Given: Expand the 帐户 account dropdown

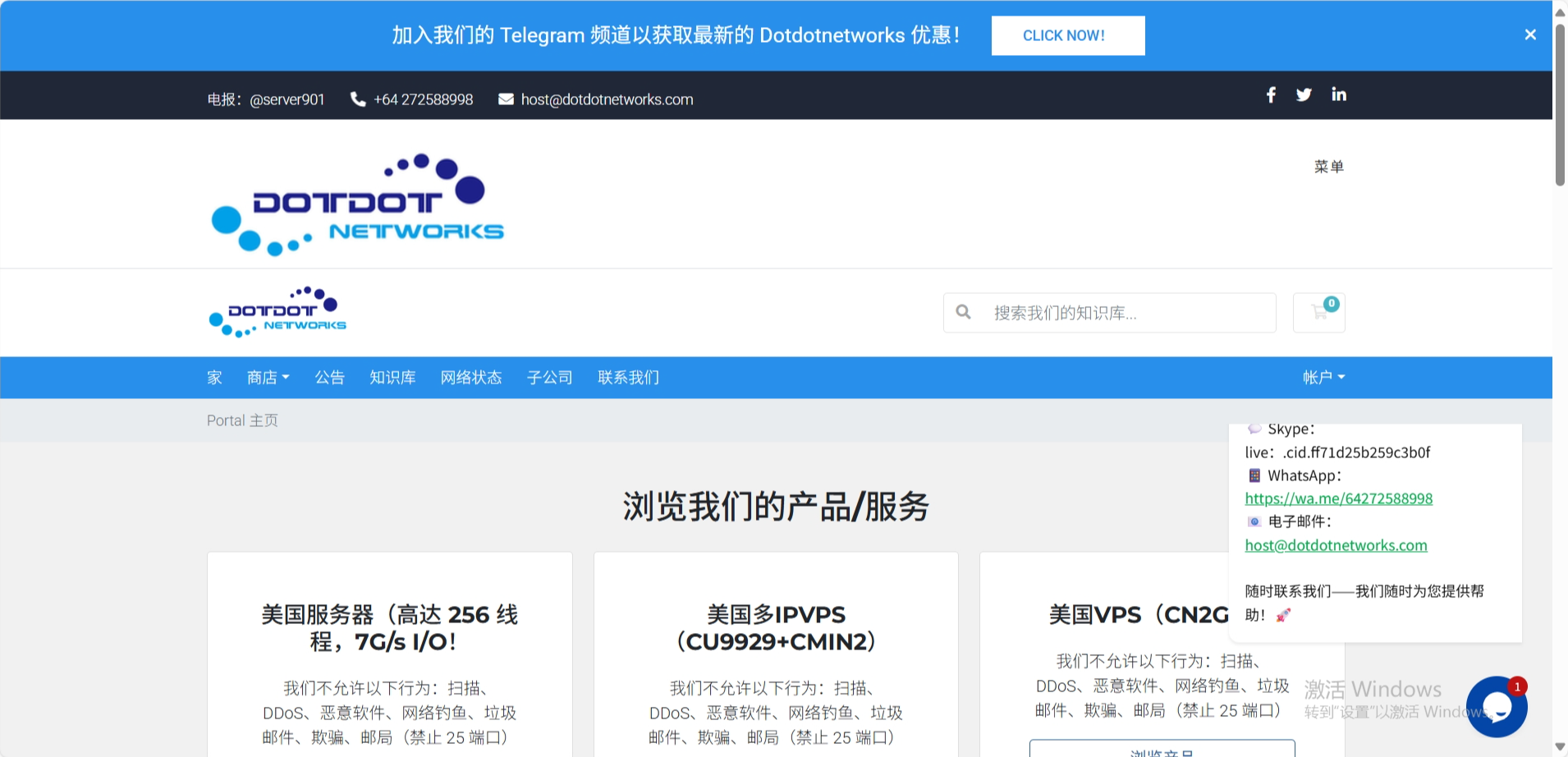Looking at the screenshot, I should click(x=1323, y=378).
